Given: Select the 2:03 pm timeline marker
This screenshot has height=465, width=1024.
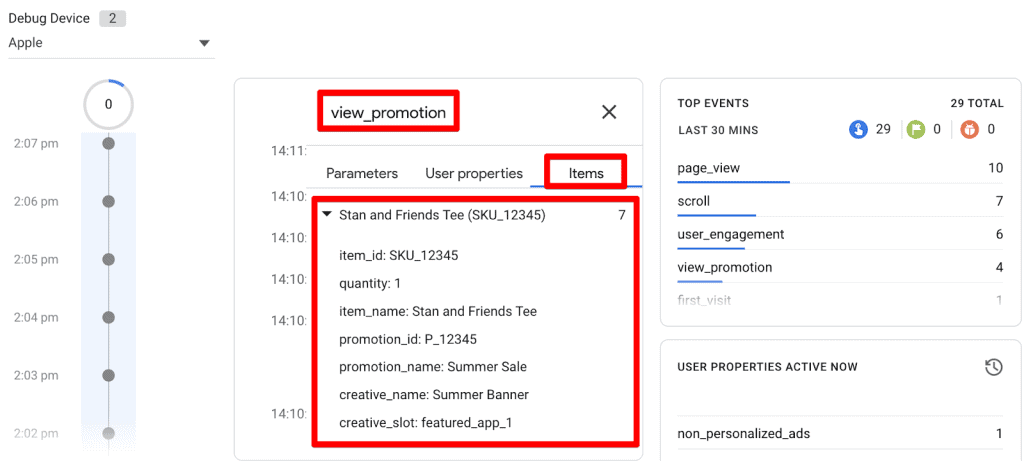Looking at the screenshot, I should (x=109, y=376).
